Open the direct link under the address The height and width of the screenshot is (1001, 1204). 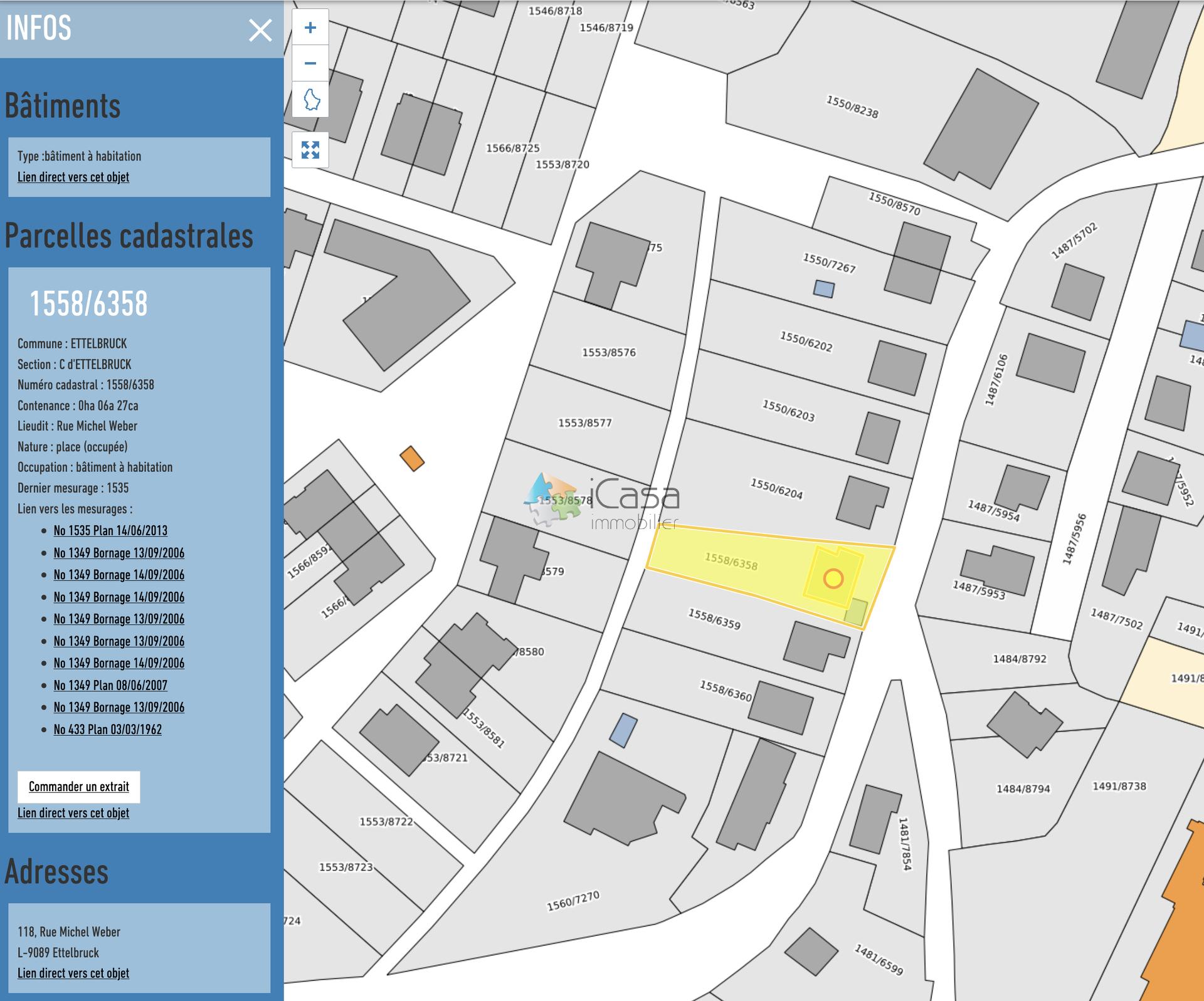[73, 973]
